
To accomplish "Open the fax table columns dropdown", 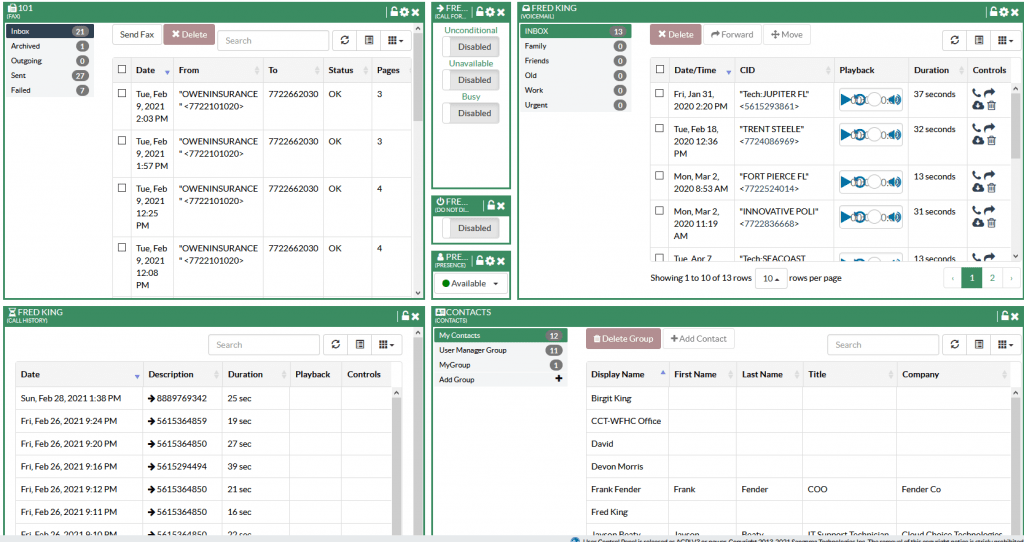I will tap(395, 40).
